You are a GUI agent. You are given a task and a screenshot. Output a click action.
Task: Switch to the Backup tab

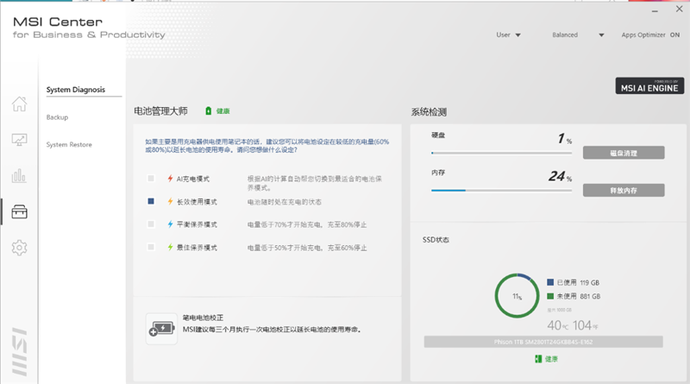pos(57,117)
